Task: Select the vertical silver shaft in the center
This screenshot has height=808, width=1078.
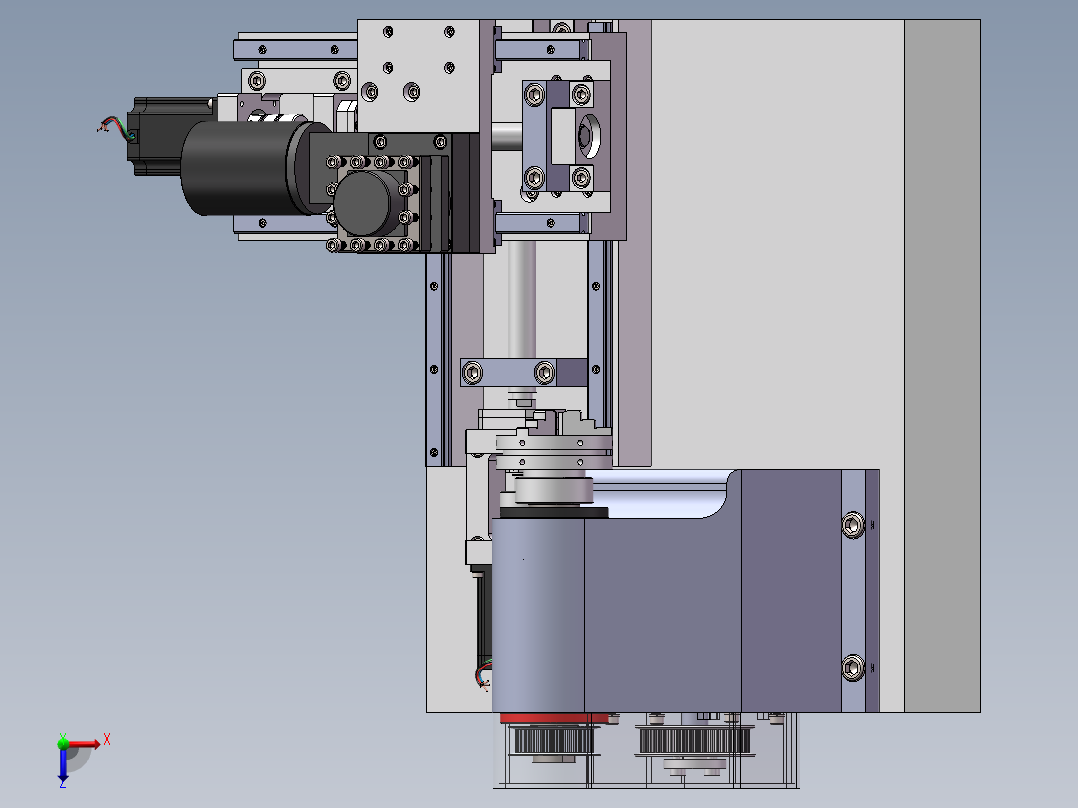Action: coord(522,299)
